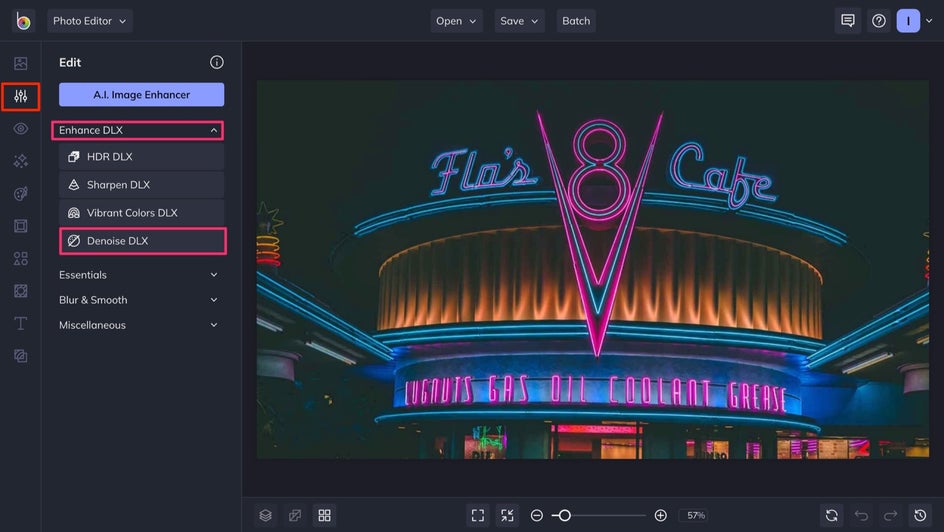
Task: Open the Textures sidebar icon
Action: [20, 356]
